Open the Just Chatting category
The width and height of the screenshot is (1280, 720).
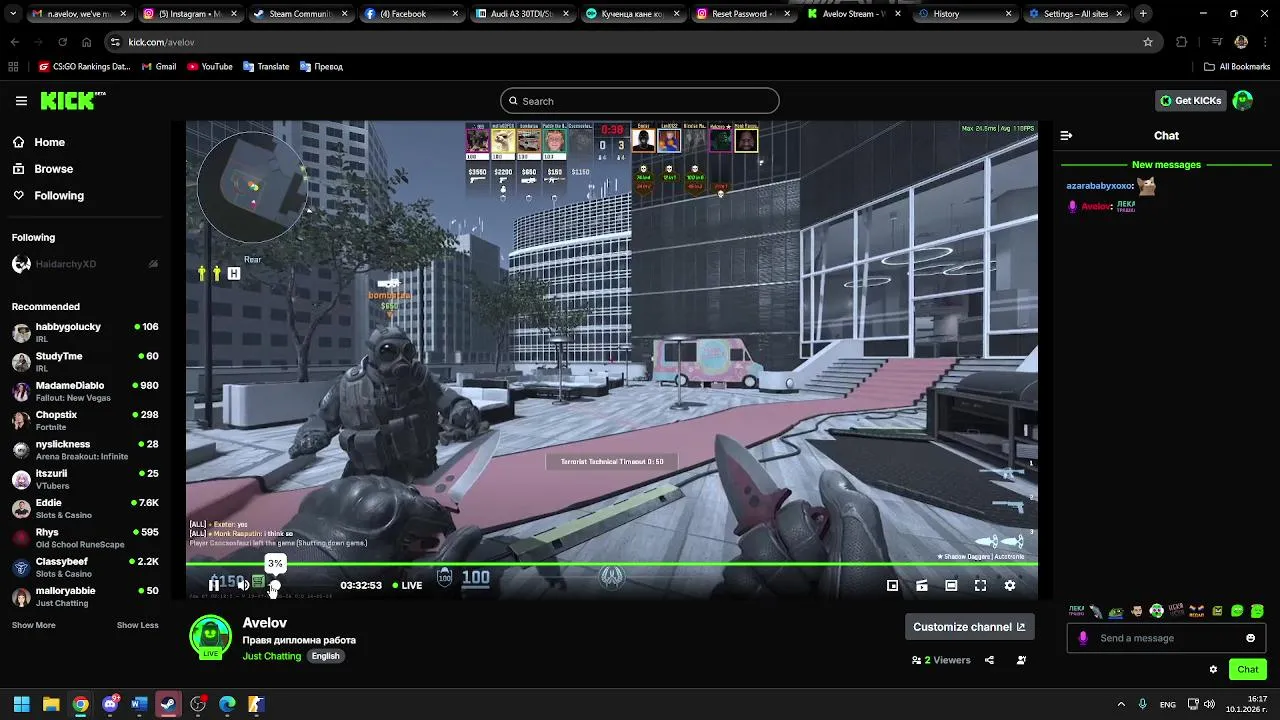coord(271,656)
